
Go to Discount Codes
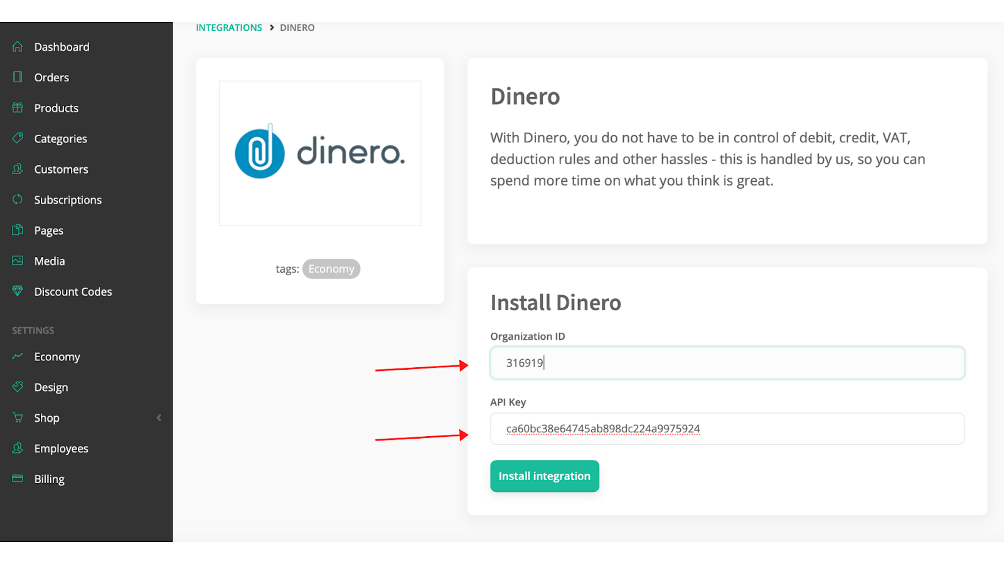coord(73,292)
